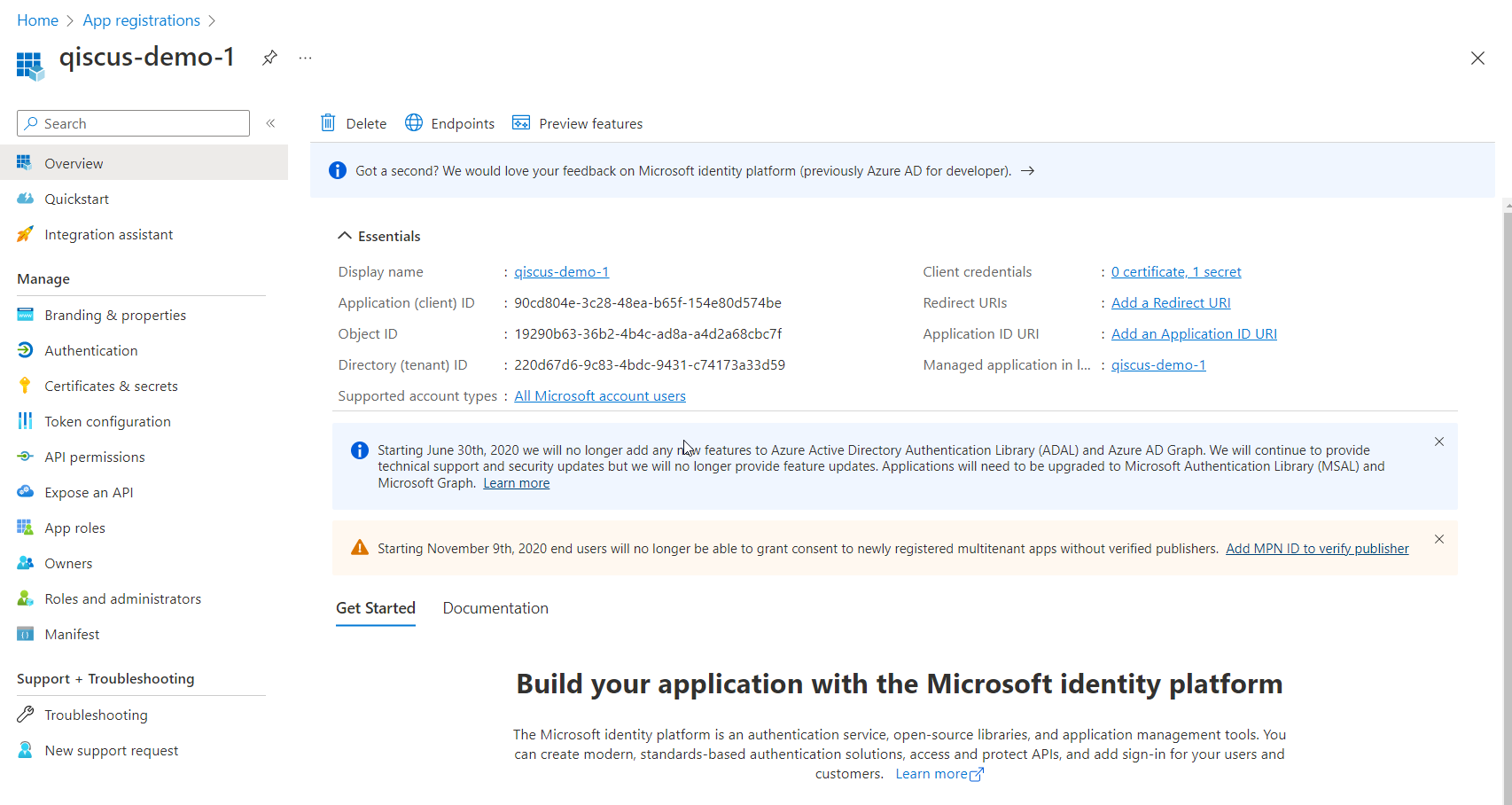Open the qiscus-demo-1 display name link
Image resolution: width=1512 pixels, height=805 pixels.
(x=562, y=271)
